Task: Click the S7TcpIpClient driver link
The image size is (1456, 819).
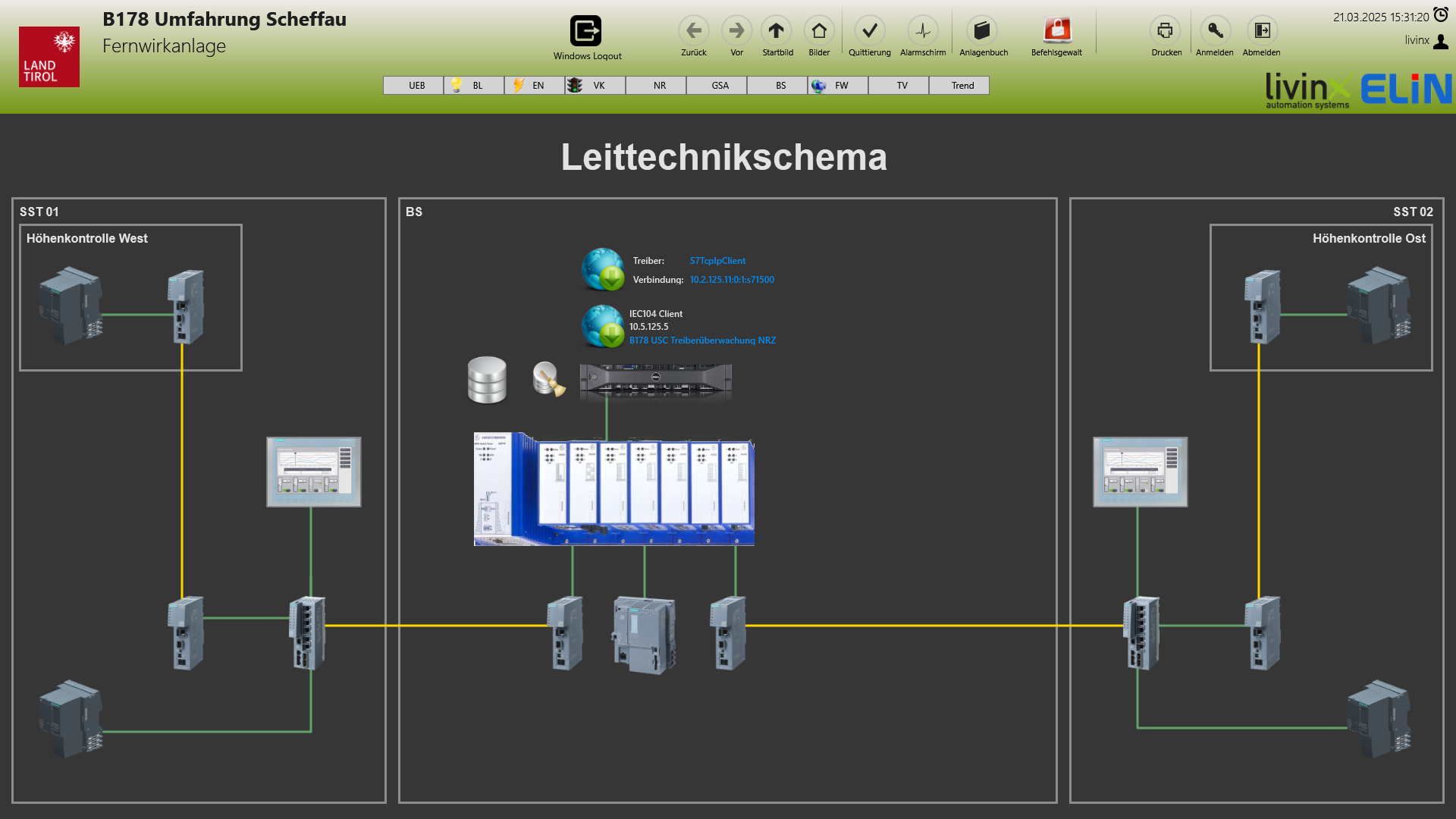Action: 717,261
